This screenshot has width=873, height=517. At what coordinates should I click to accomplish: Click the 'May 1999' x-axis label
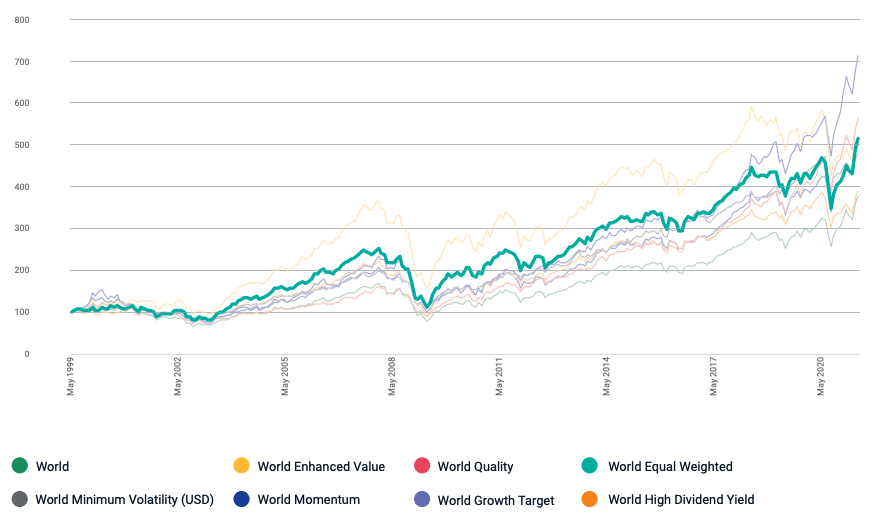pos(70,377)
